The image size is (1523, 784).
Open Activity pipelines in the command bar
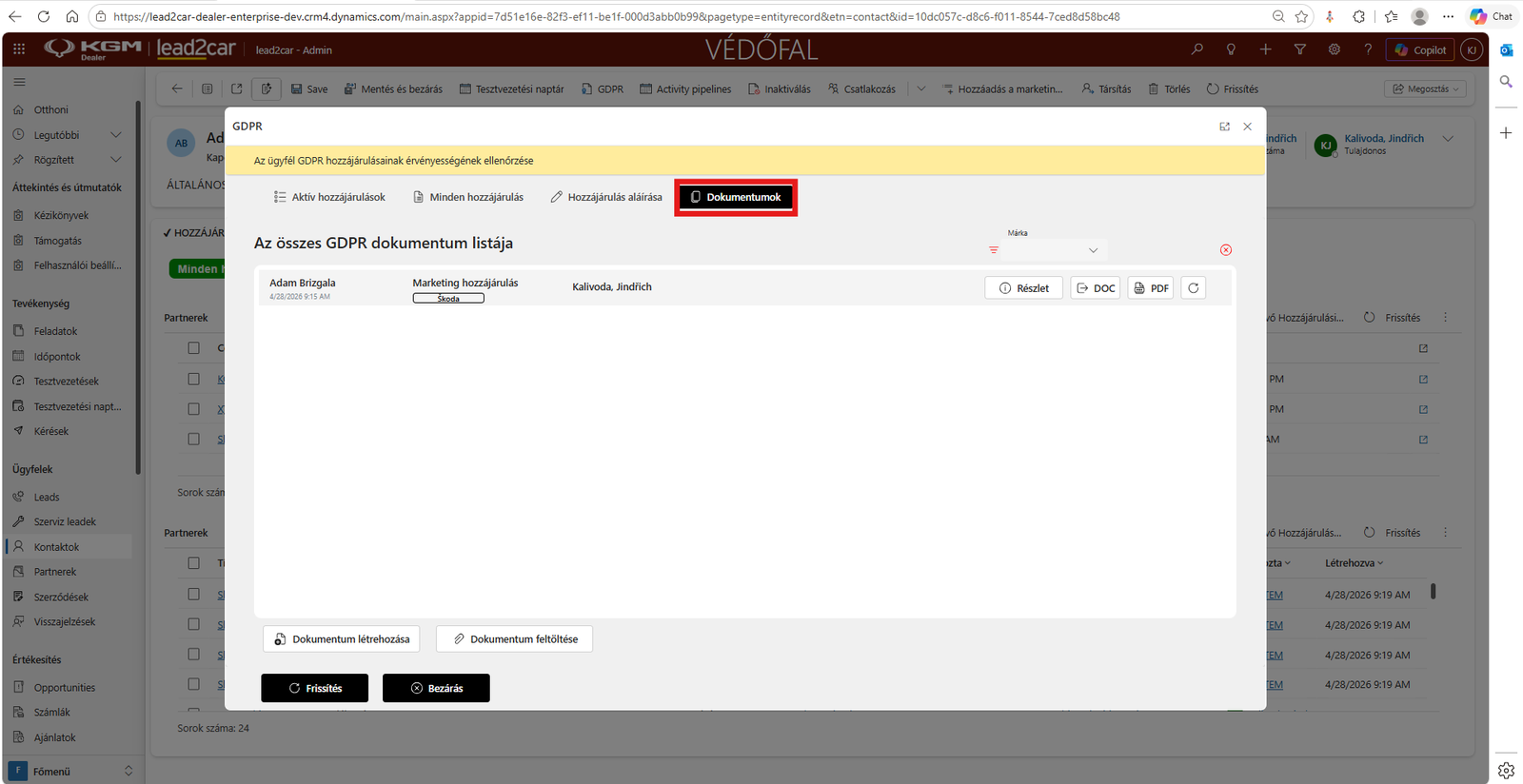[685, 88]
